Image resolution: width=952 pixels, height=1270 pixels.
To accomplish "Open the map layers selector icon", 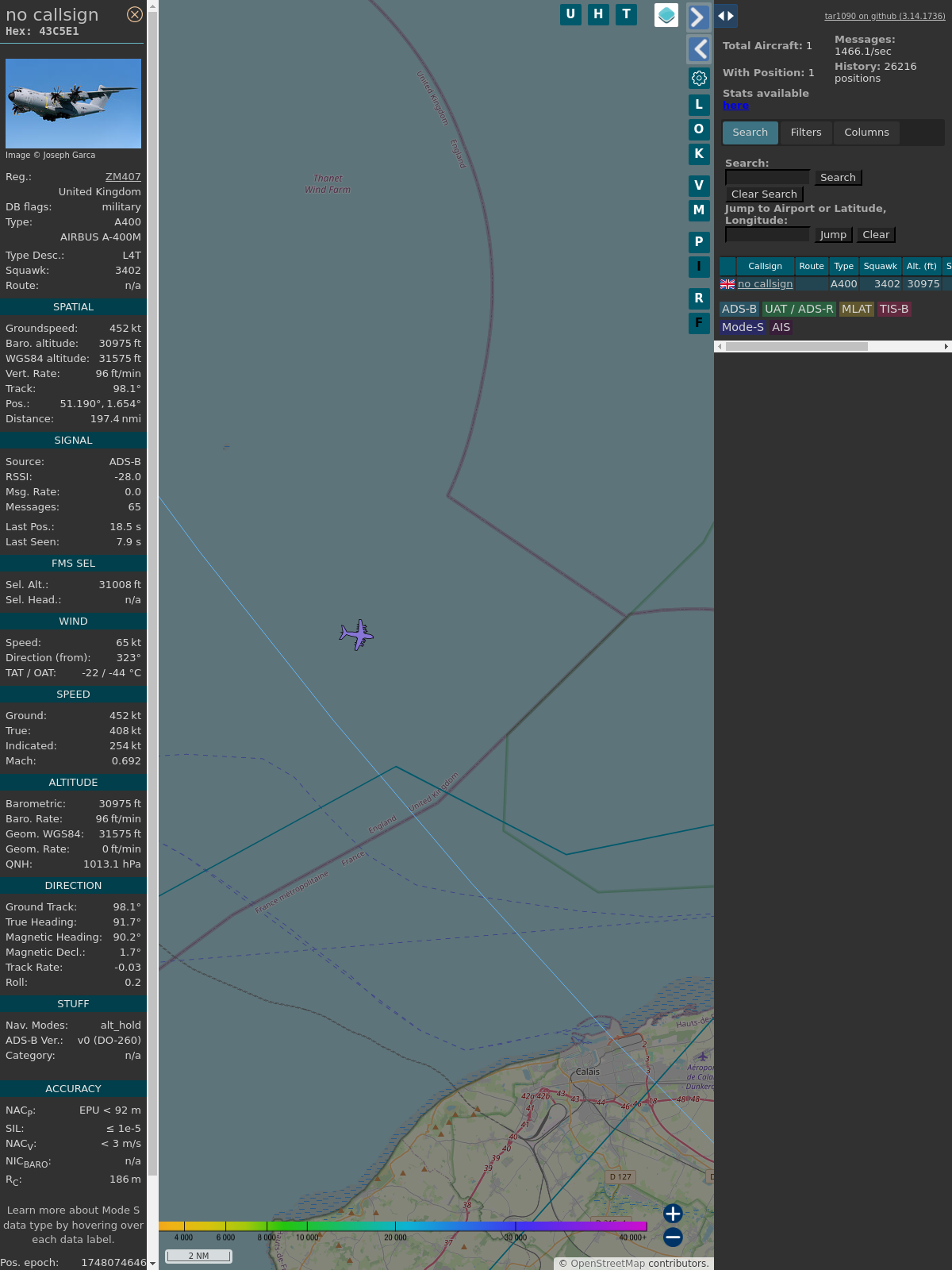I will point(666,15).
